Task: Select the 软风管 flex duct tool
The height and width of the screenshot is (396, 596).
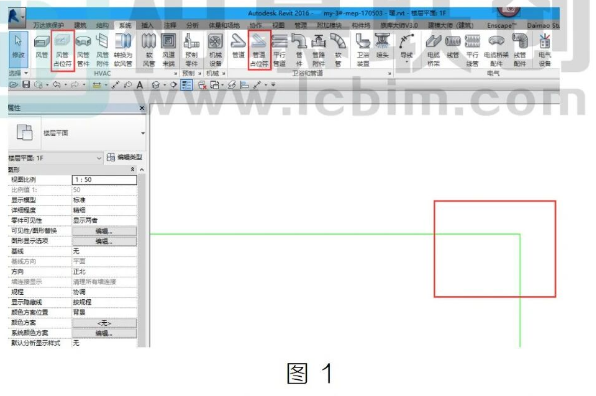Action: (x=149, y=50)
